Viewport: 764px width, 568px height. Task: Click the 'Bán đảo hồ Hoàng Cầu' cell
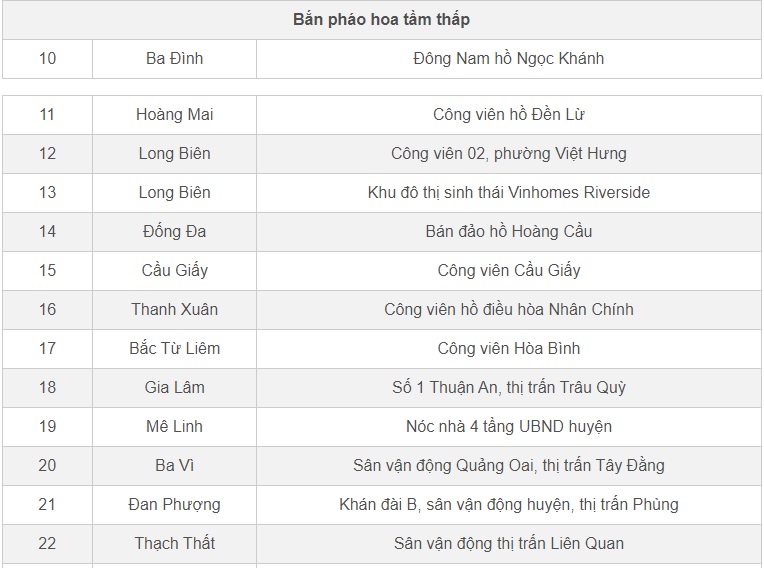(x=508, y=231)
